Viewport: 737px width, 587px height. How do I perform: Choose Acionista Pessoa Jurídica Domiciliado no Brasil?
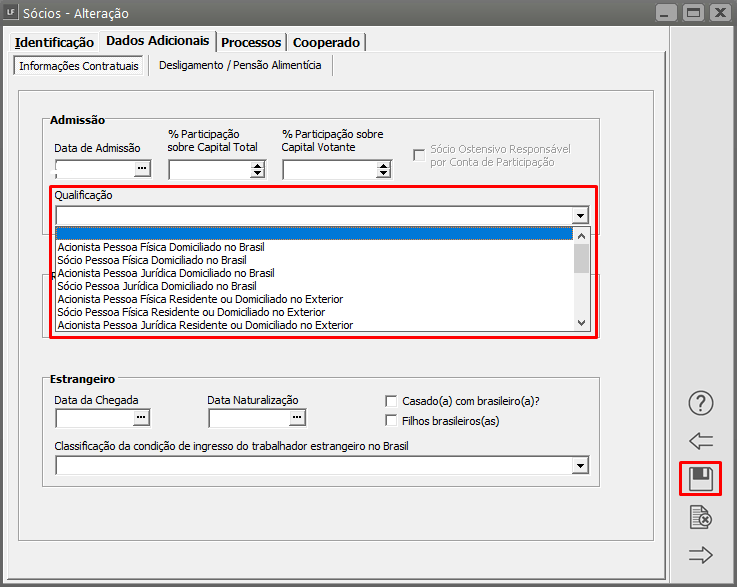tap(165, 272)
